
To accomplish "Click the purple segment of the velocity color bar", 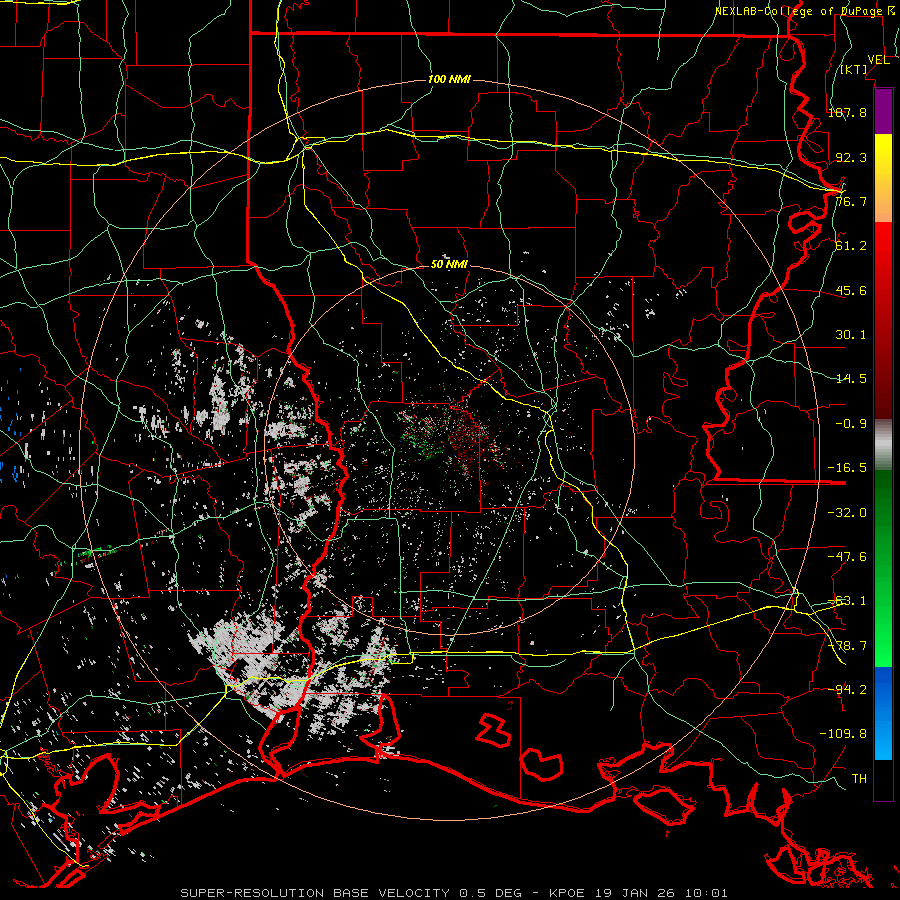I will pyautogui.click(x=883, y=111).
